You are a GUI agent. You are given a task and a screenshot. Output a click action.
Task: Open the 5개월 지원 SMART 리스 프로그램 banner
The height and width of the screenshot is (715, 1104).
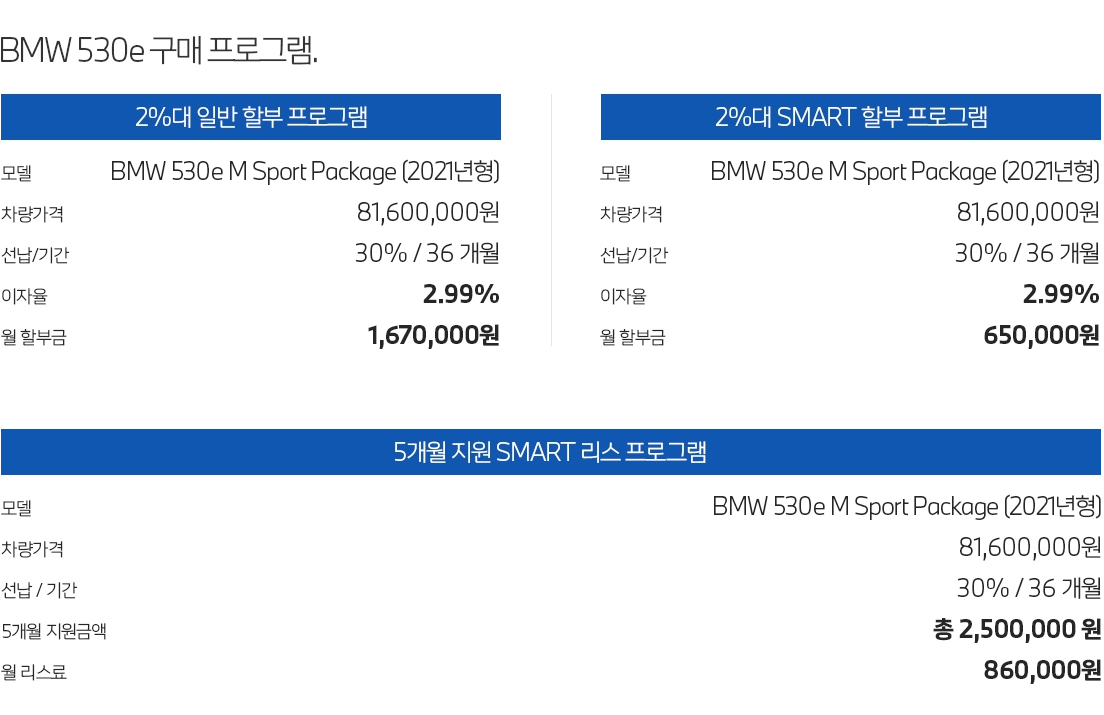551,452
